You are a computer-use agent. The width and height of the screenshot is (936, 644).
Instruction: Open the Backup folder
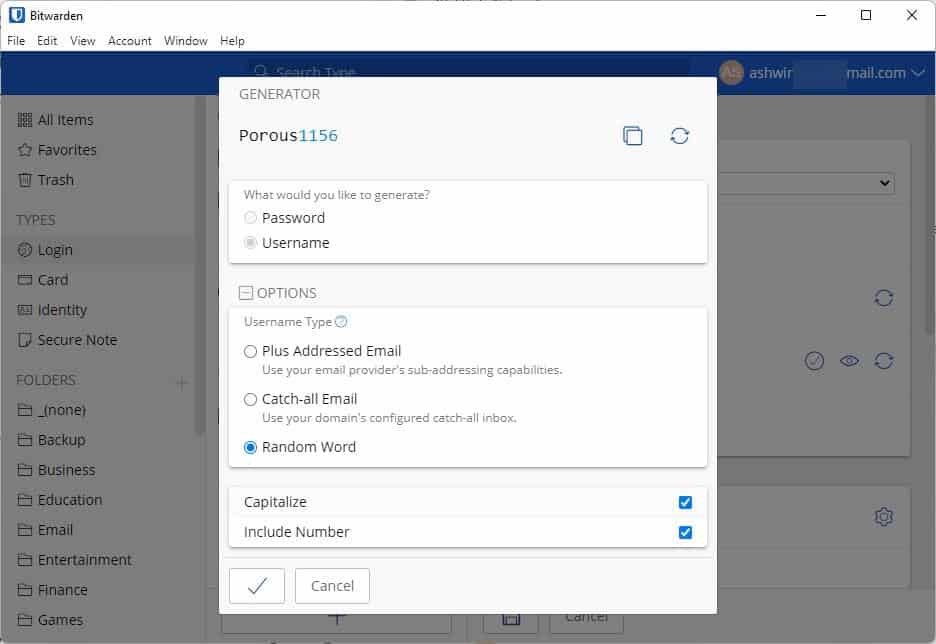[61, 440]
